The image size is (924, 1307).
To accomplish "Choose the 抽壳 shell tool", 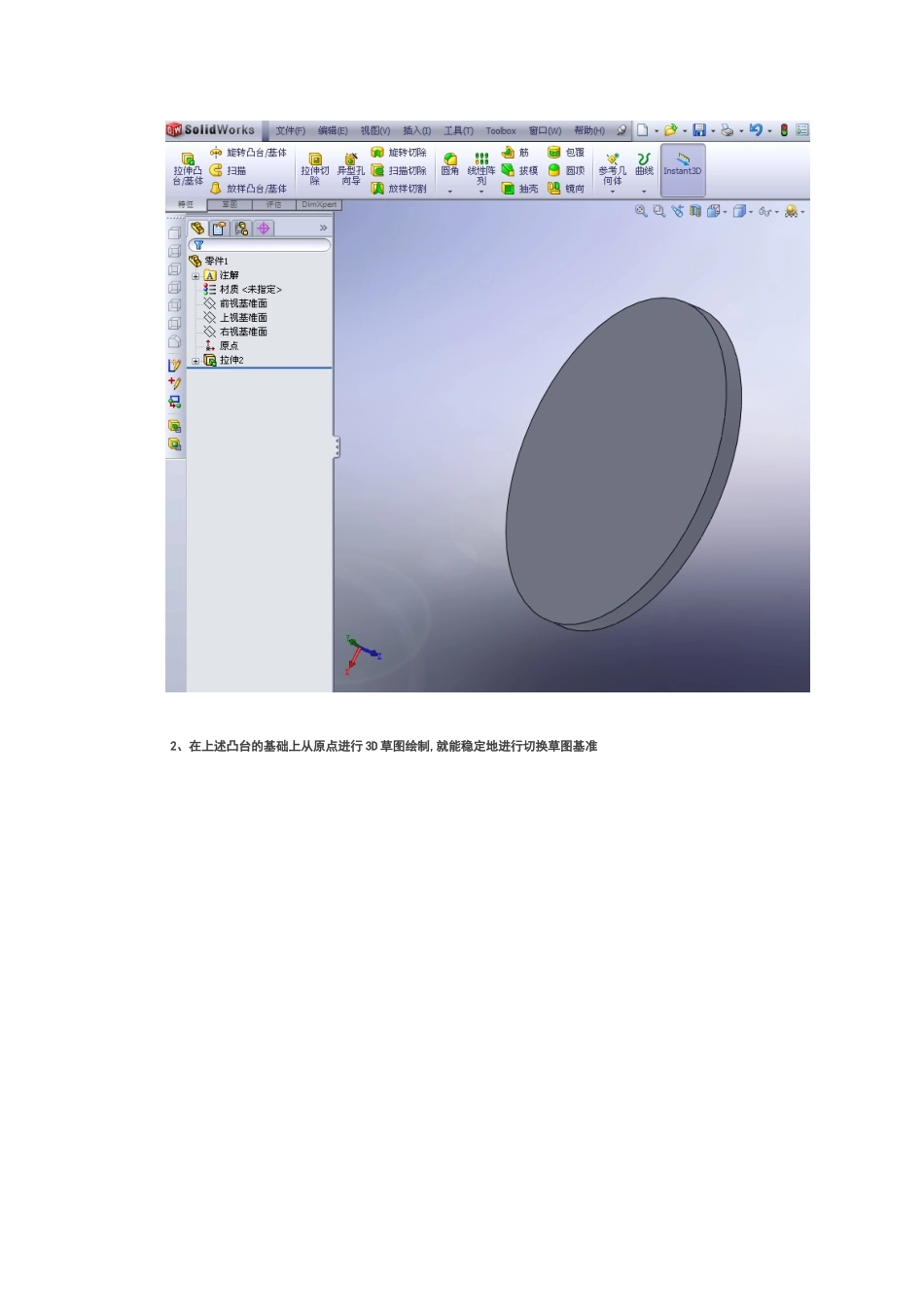I will tap(519, 189).
